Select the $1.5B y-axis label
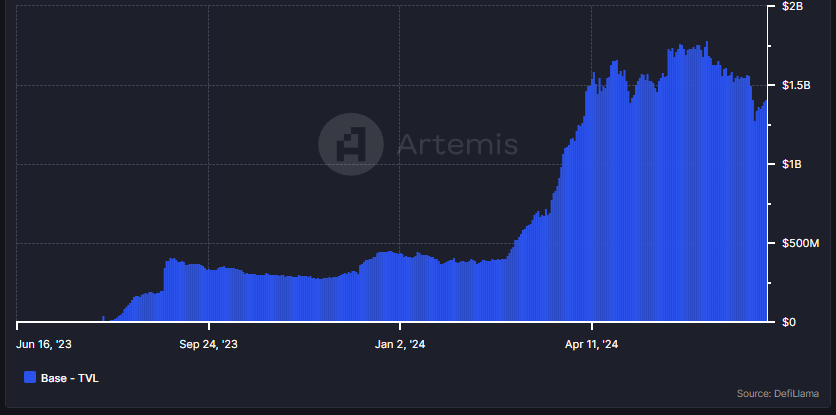The image size is (836, 415). click(x=795, y=86)
